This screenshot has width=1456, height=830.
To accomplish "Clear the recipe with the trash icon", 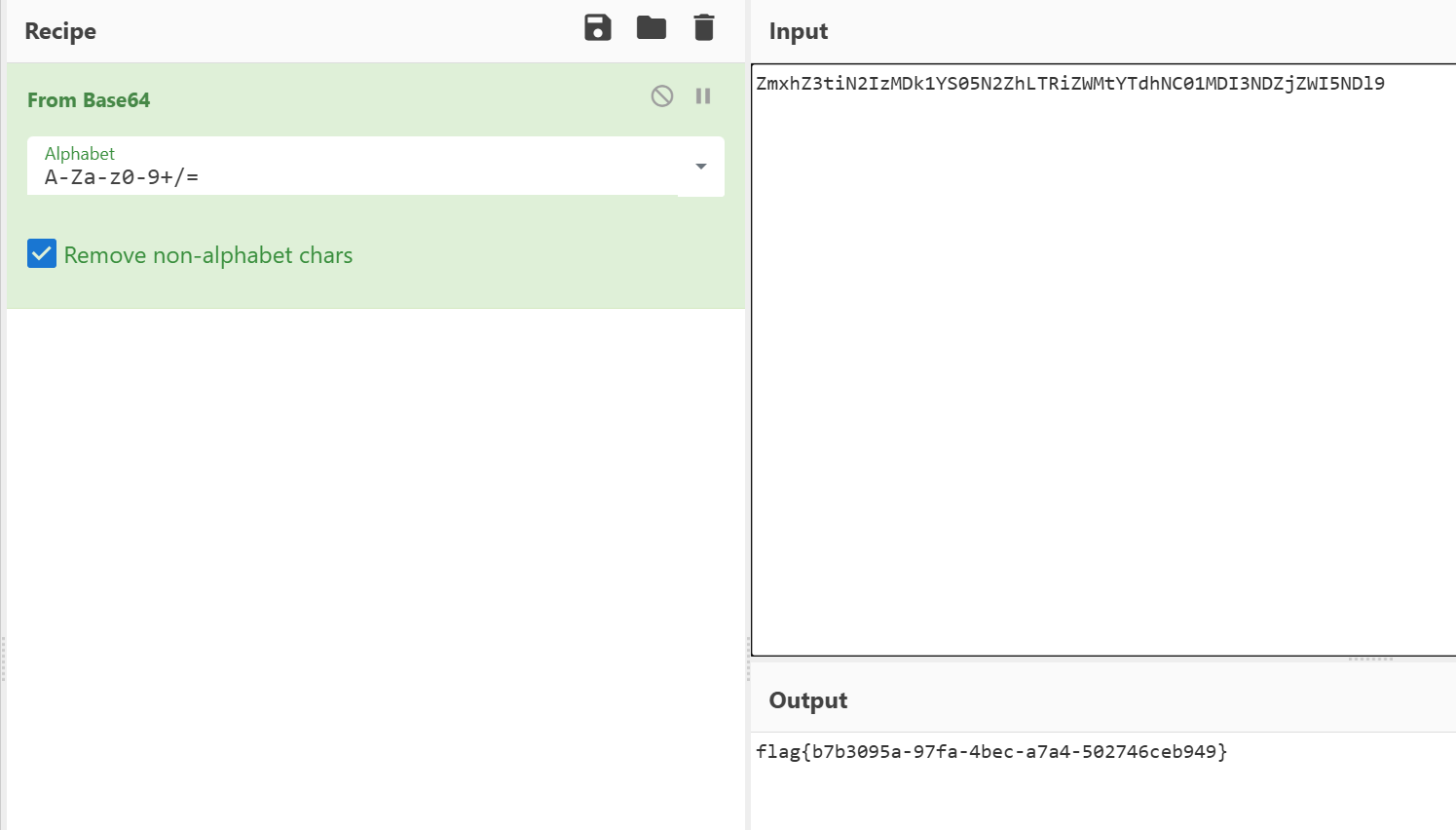I will pos(704,28).
